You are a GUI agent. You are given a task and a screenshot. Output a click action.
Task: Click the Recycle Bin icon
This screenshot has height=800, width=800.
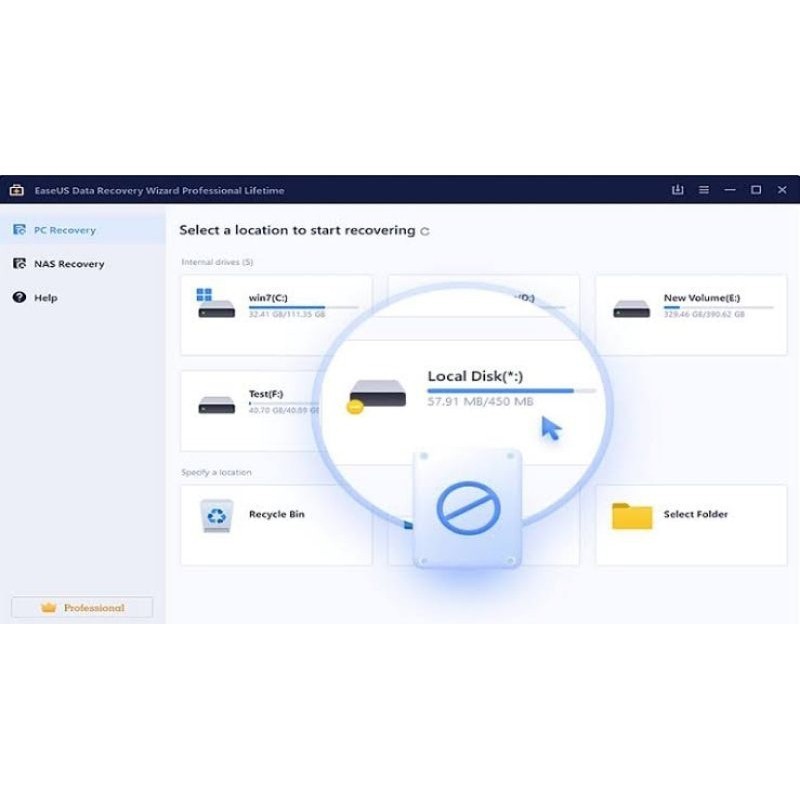[x=217, y=515]
